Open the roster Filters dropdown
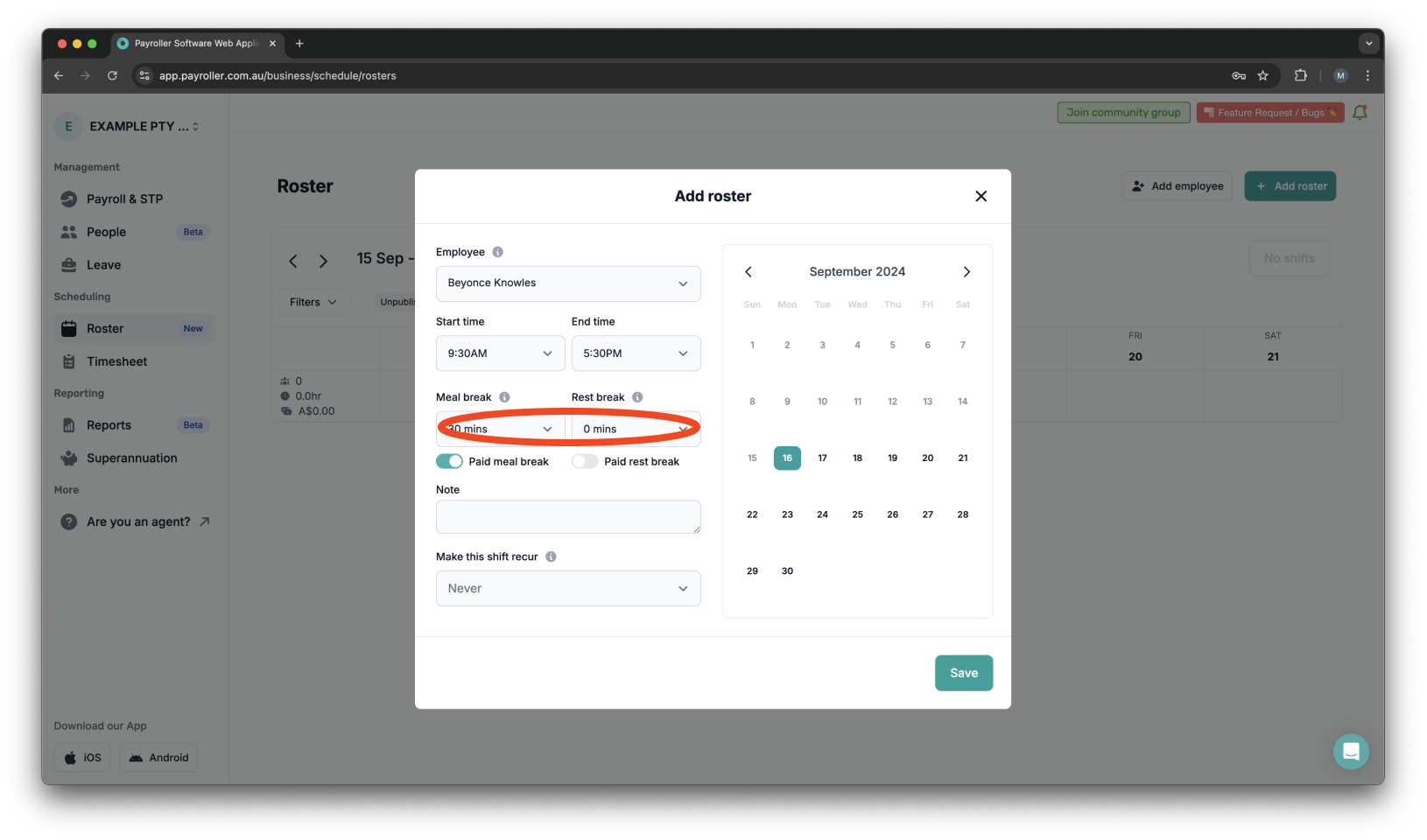 (x=313, y=302)
